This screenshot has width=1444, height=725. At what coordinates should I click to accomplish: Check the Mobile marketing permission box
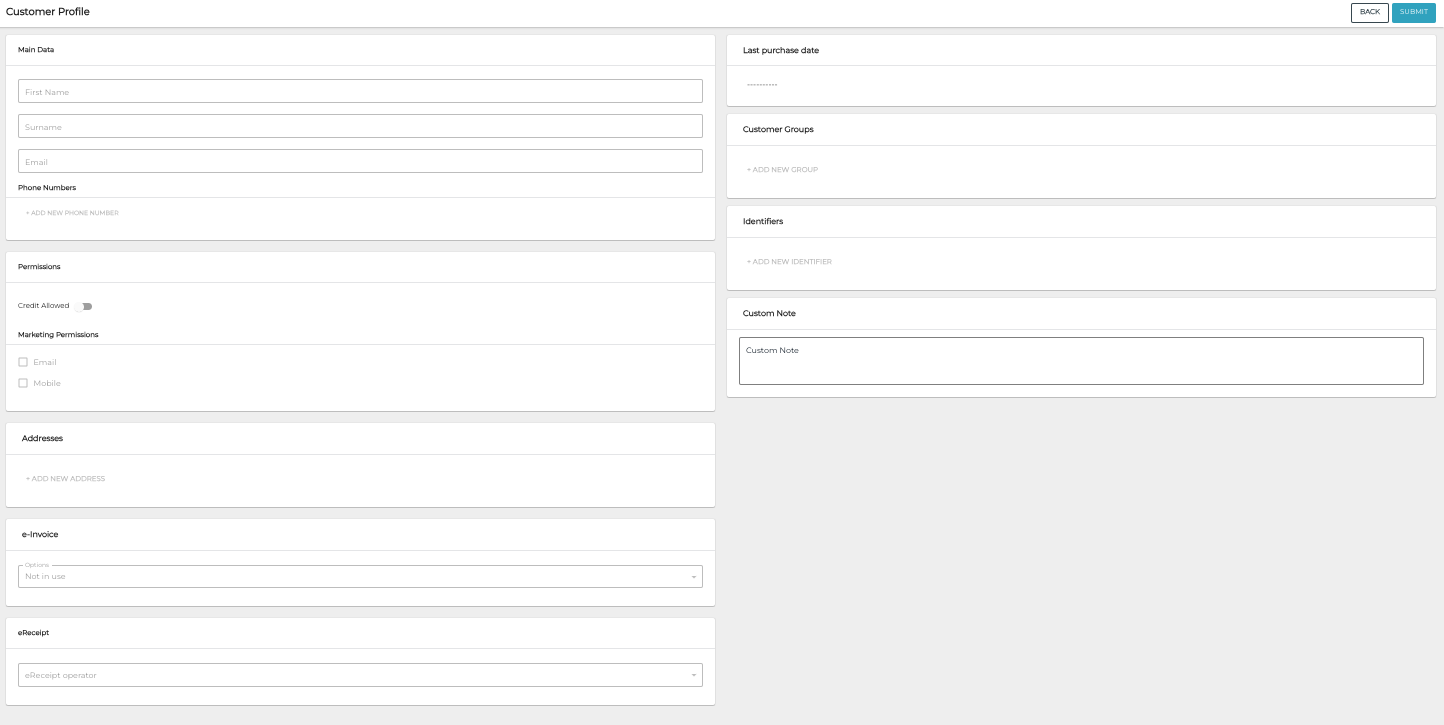point(23,383)
